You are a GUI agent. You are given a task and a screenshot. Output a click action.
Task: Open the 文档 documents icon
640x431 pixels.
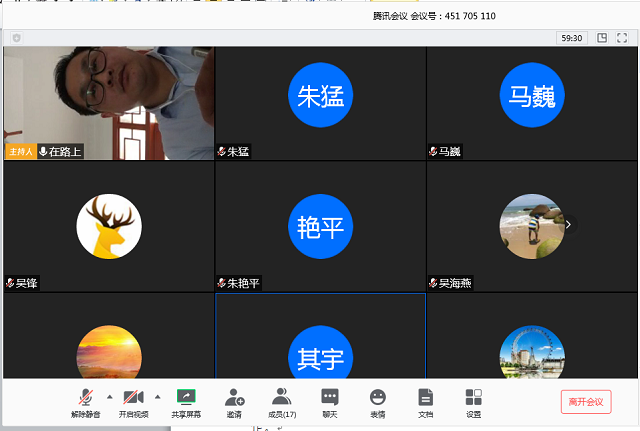(425, 402)
